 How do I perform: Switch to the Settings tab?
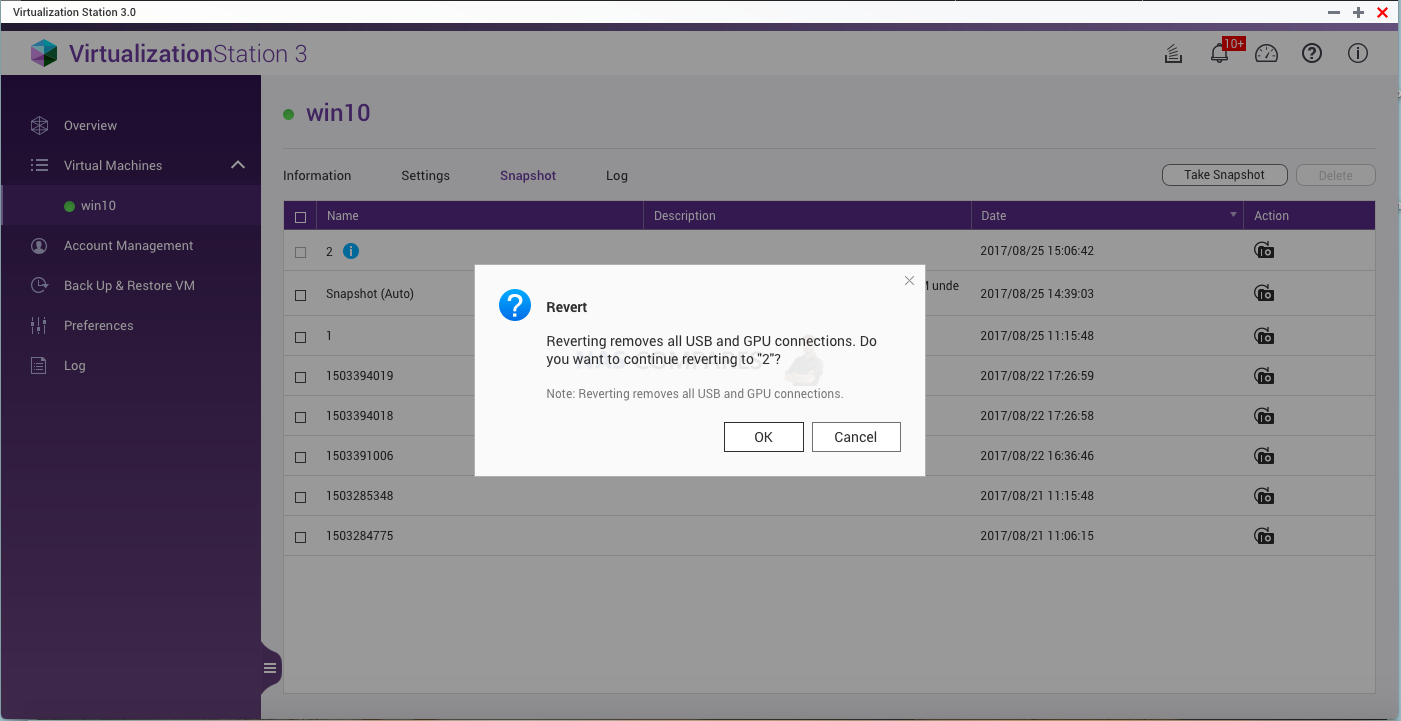click(x=425, y=175)
